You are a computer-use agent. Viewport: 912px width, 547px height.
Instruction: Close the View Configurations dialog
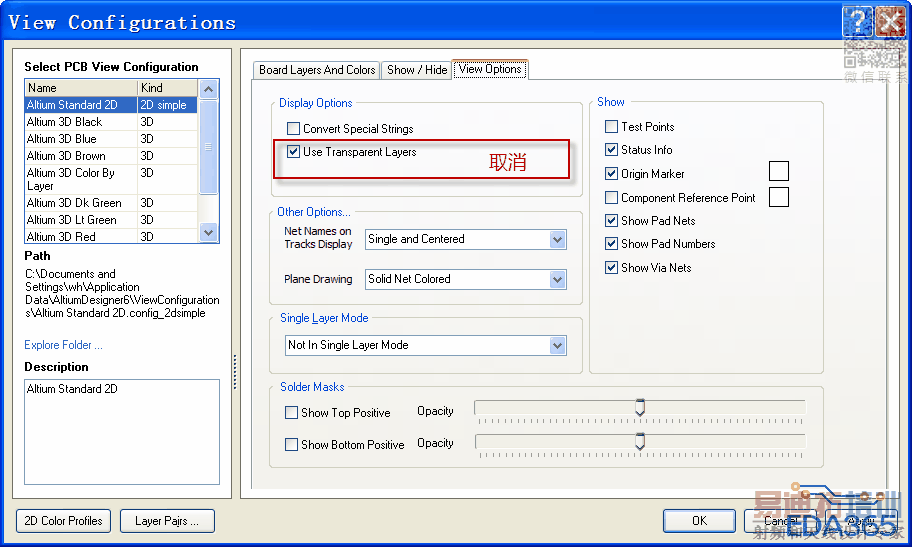pyautogui.click(x=890, y=22)
